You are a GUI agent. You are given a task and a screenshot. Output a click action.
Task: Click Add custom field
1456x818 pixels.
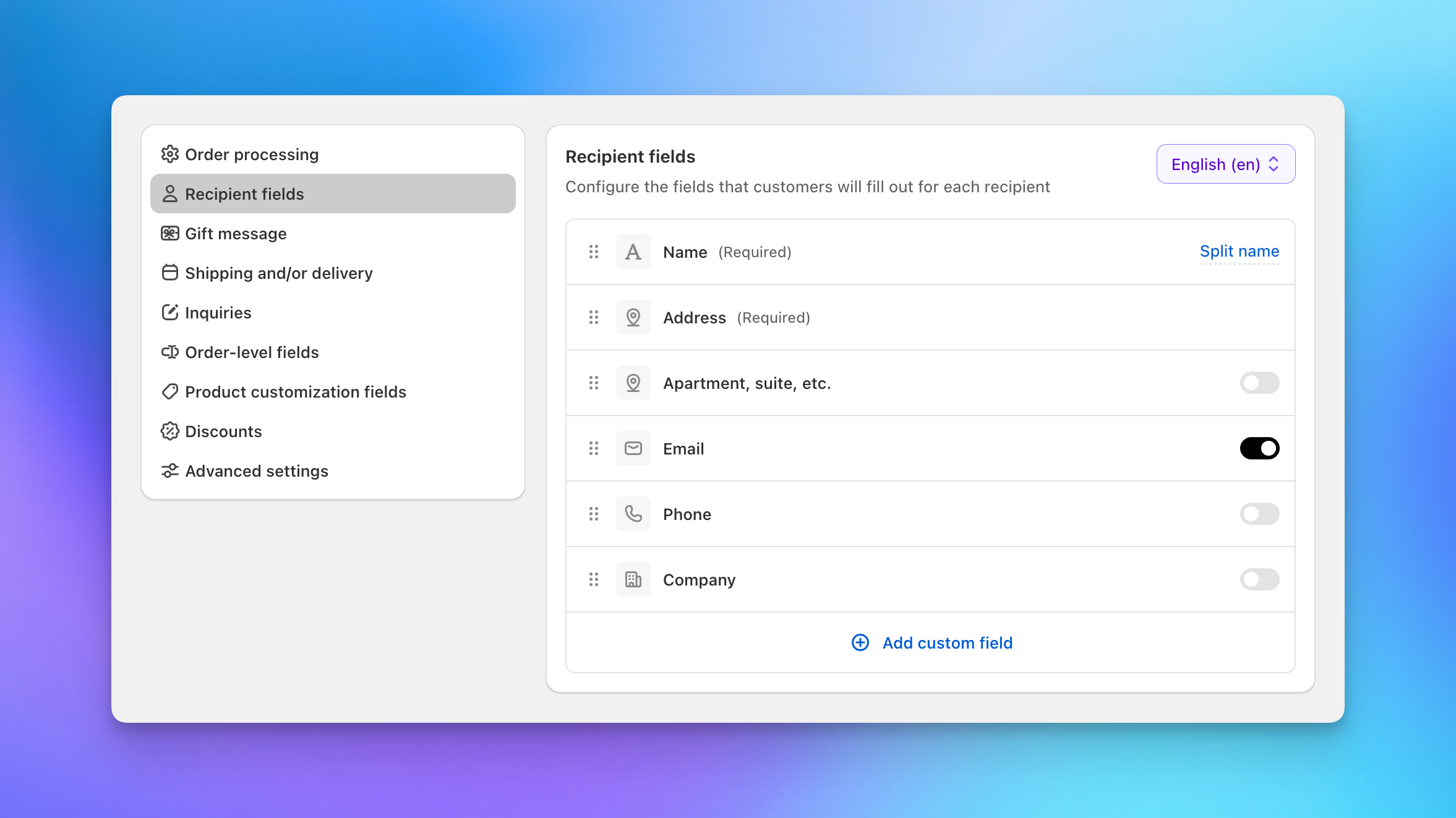click(x=932, y=643)
